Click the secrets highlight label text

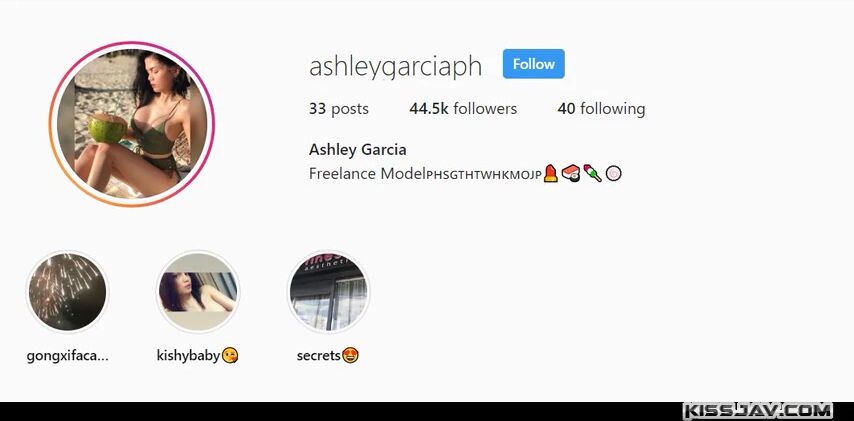(x=319, y=356)
